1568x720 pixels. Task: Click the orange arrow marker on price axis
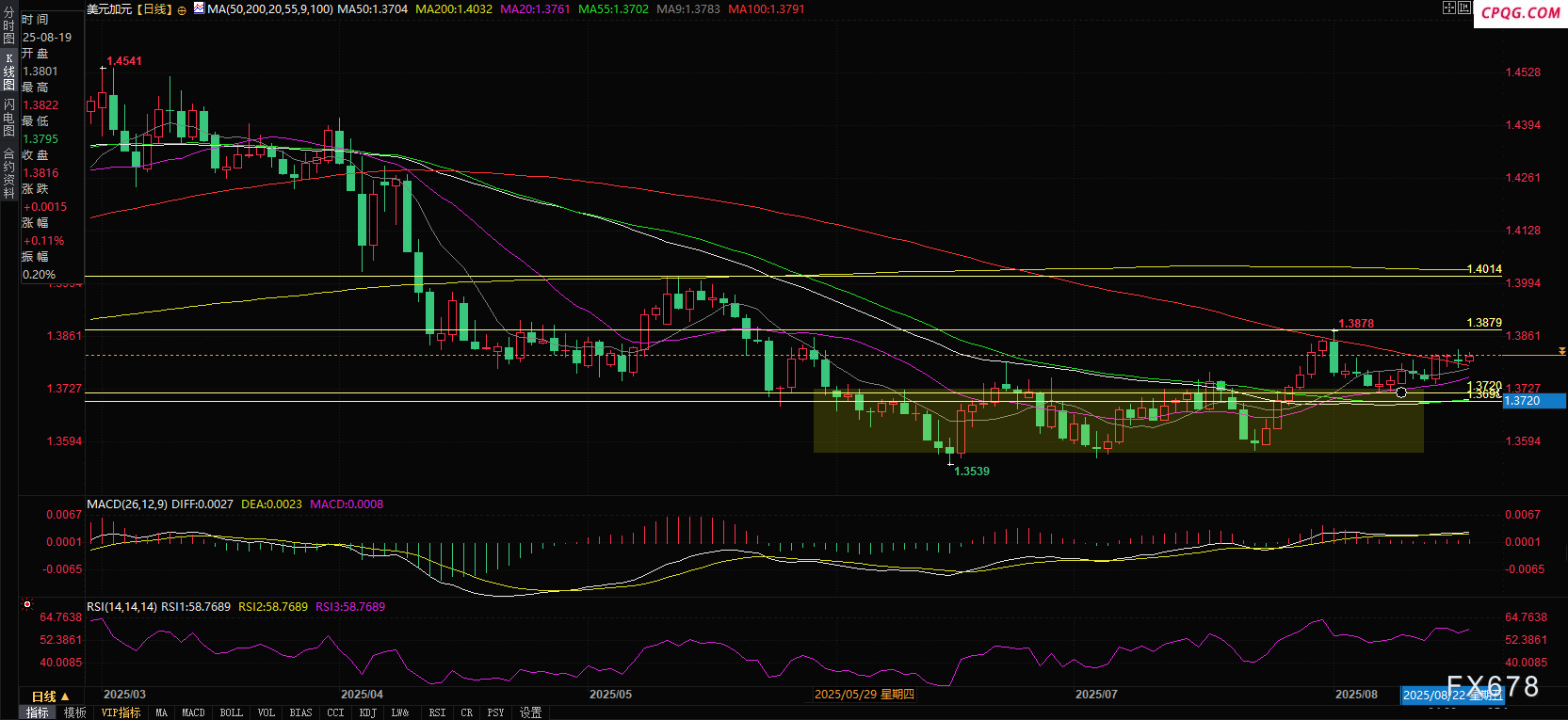(x=1562, y=351)
